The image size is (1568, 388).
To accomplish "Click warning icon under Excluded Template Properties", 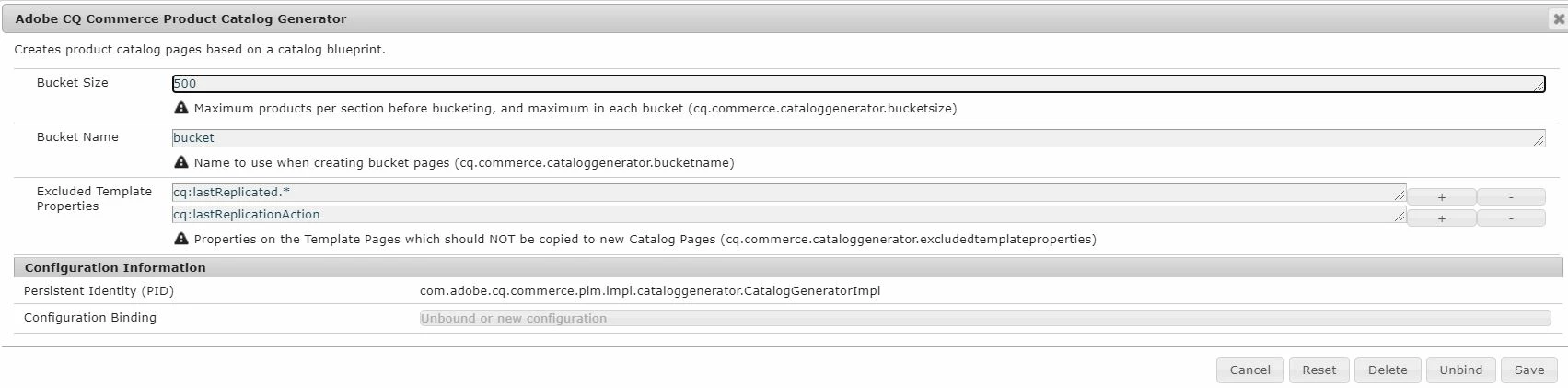I will pos(181,239).
